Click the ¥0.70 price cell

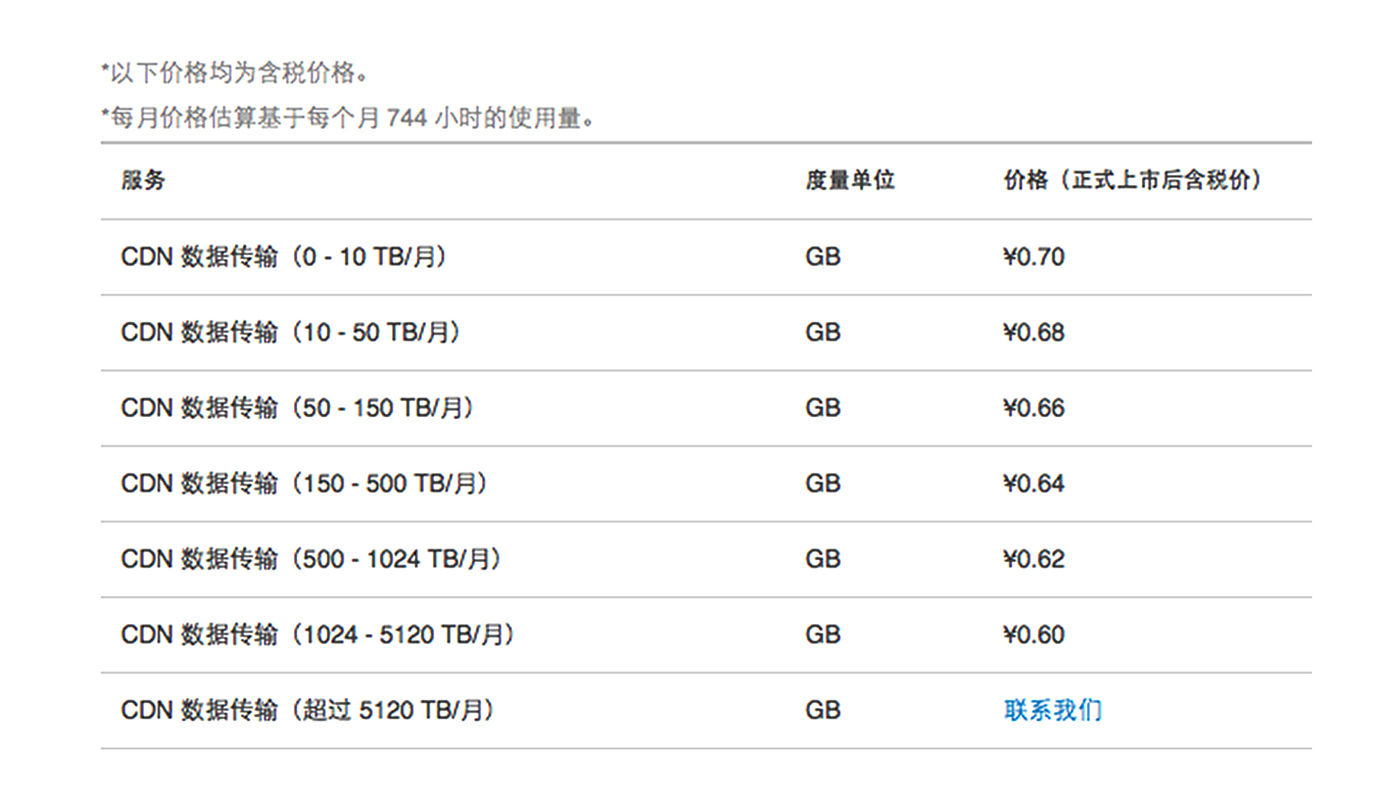(1033, 257)
